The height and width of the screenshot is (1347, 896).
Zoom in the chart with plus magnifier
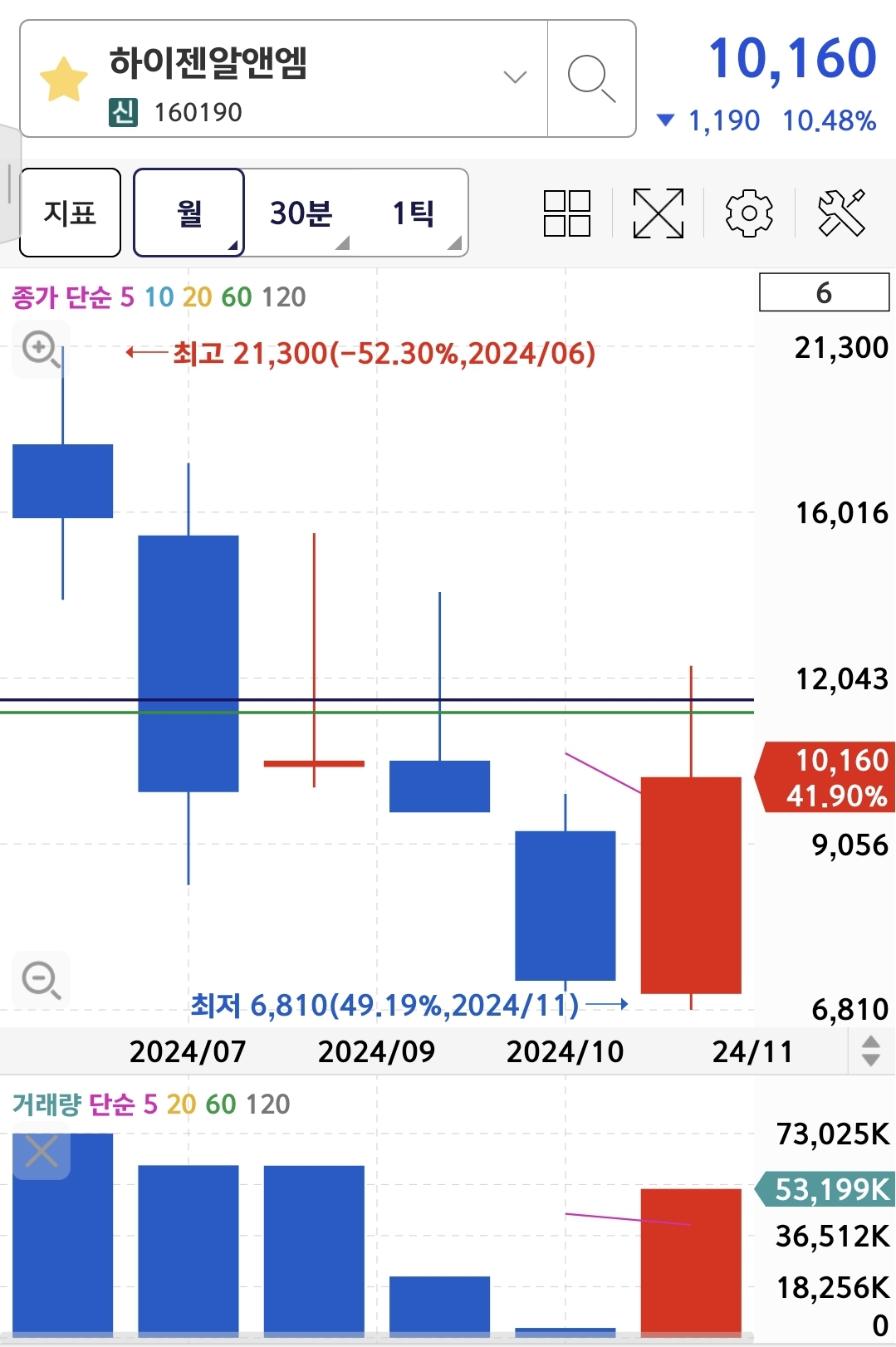coord(41,349)
